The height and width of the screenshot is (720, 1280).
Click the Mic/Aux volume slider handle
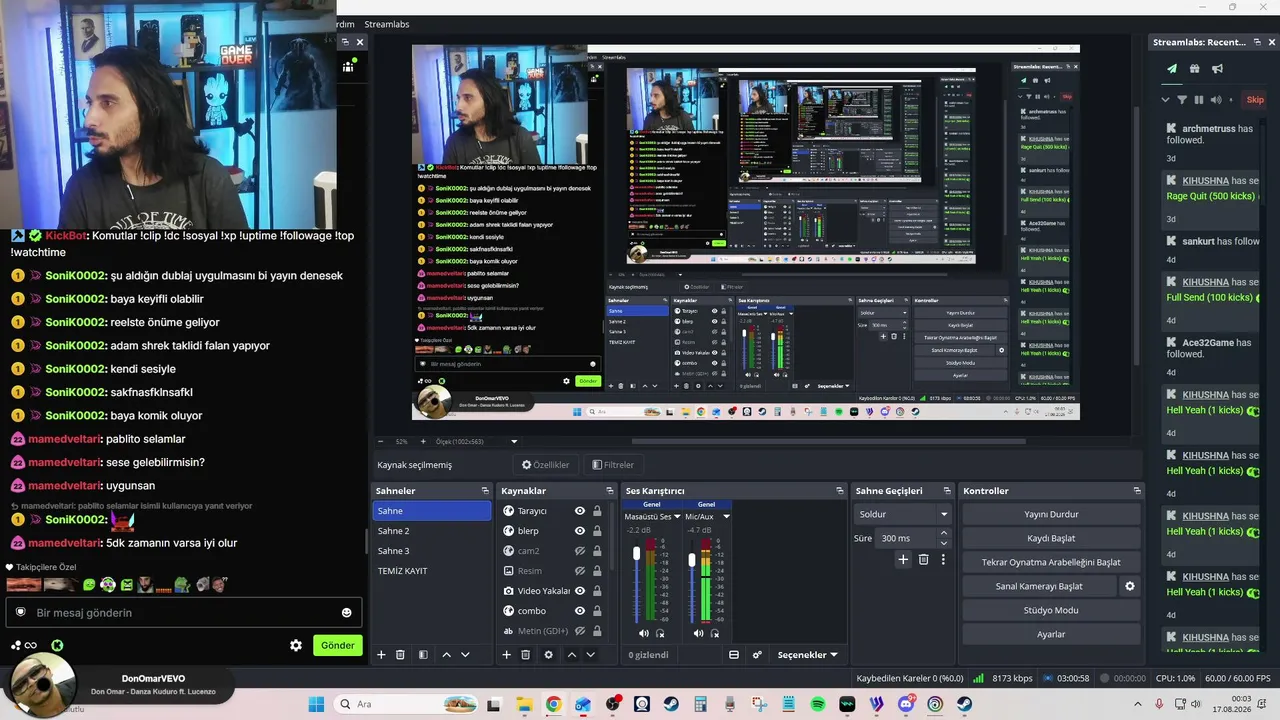[x=692, y=560]
